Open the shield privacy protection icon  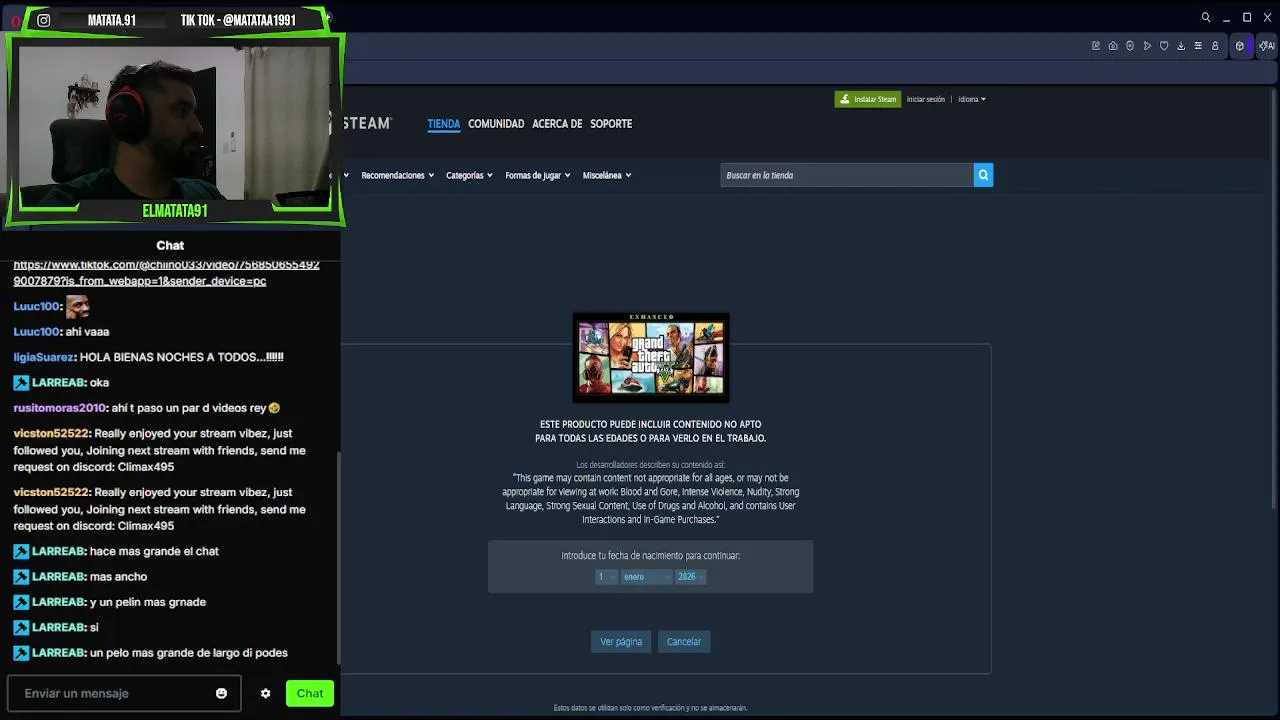click(x=1130, y=46)
